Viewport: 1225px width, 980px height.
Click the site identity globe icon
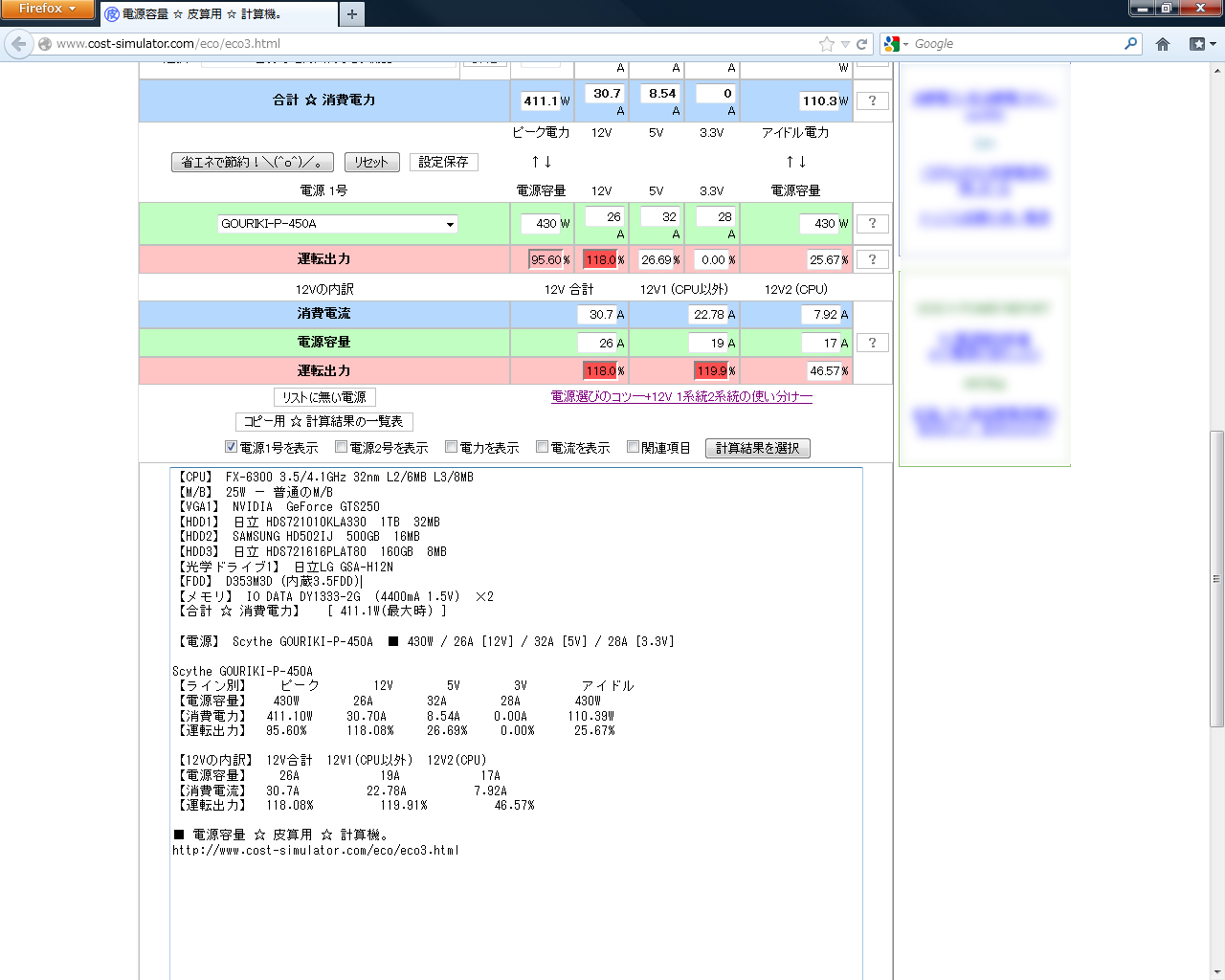45,44
